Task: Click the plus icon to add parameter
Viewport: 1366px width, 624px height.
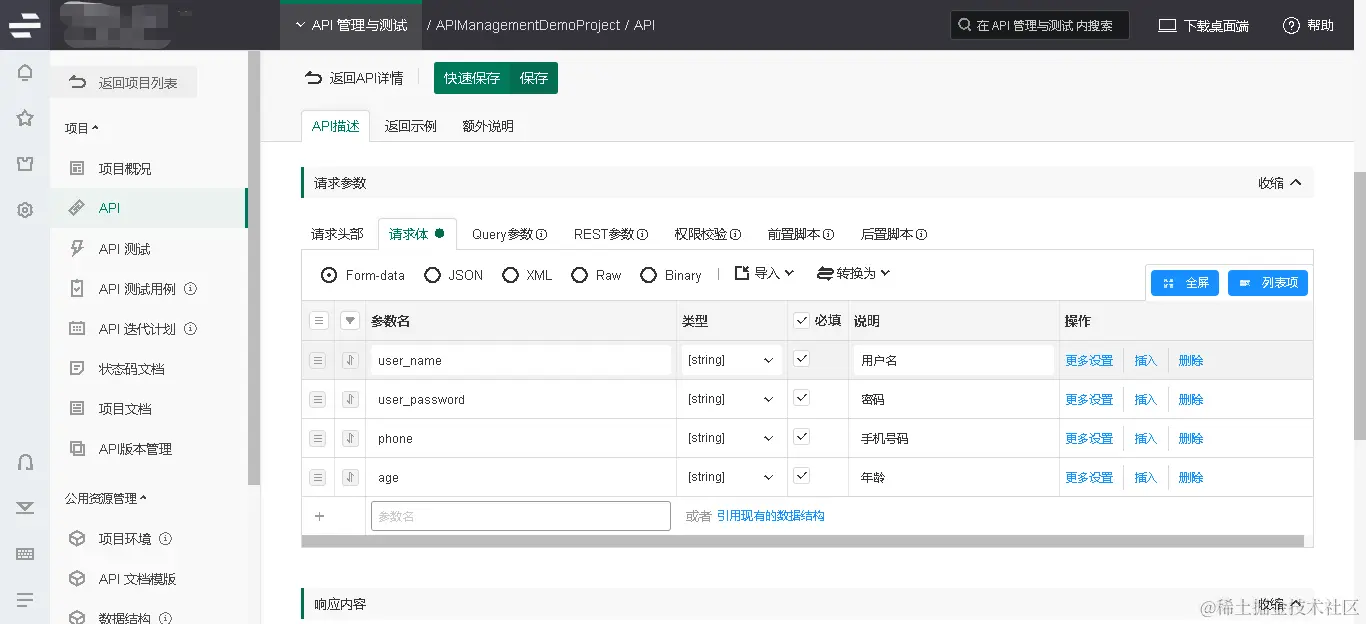Action: pos(319,516)
